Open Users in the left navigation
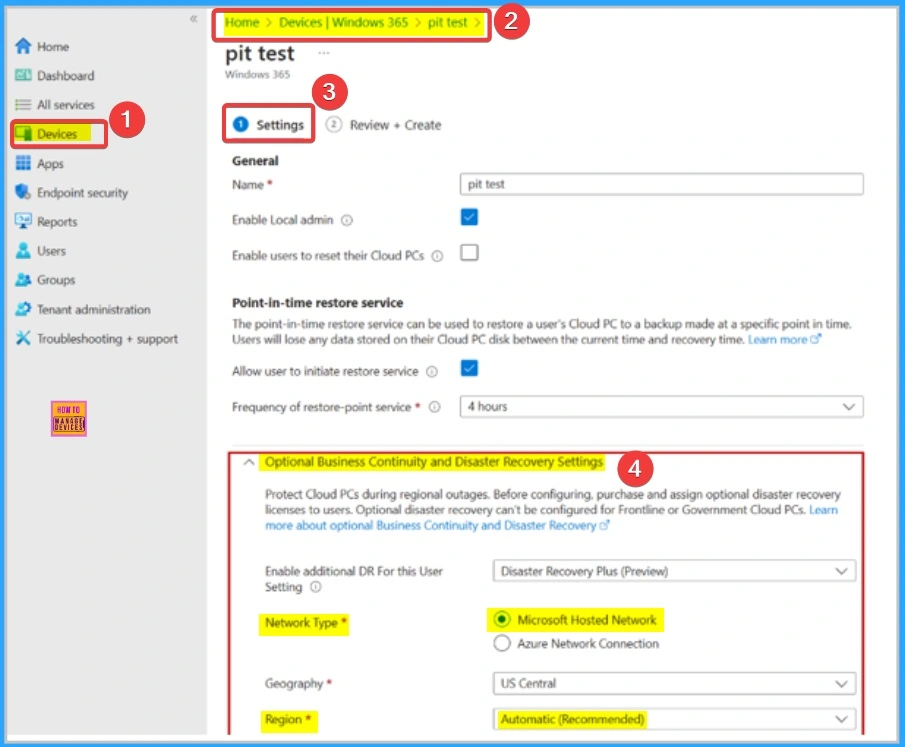Image resolution: width=905 pixels, height=747 pixels. coord(51,251)
